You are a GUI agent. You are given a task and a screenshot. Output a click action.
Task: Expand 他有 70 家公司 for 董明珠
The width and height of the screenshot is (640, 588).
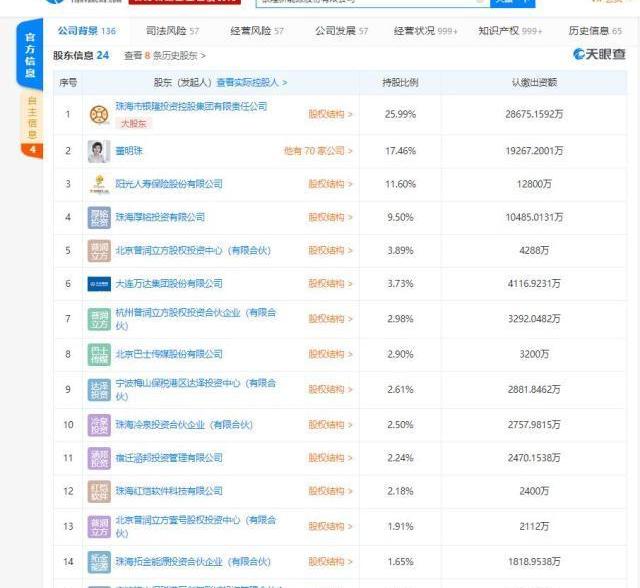tap(318, 151)
